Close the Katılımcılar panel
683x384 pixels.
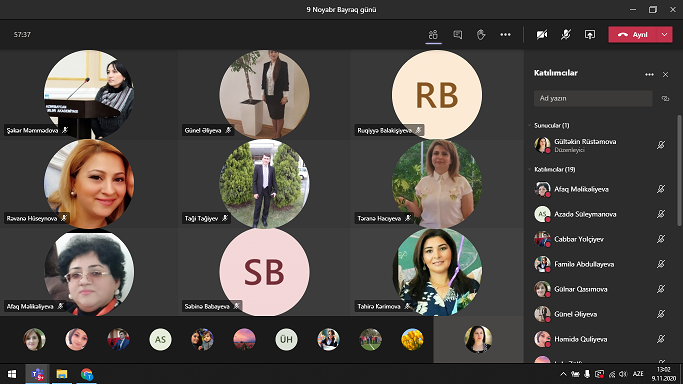[665, 74]
